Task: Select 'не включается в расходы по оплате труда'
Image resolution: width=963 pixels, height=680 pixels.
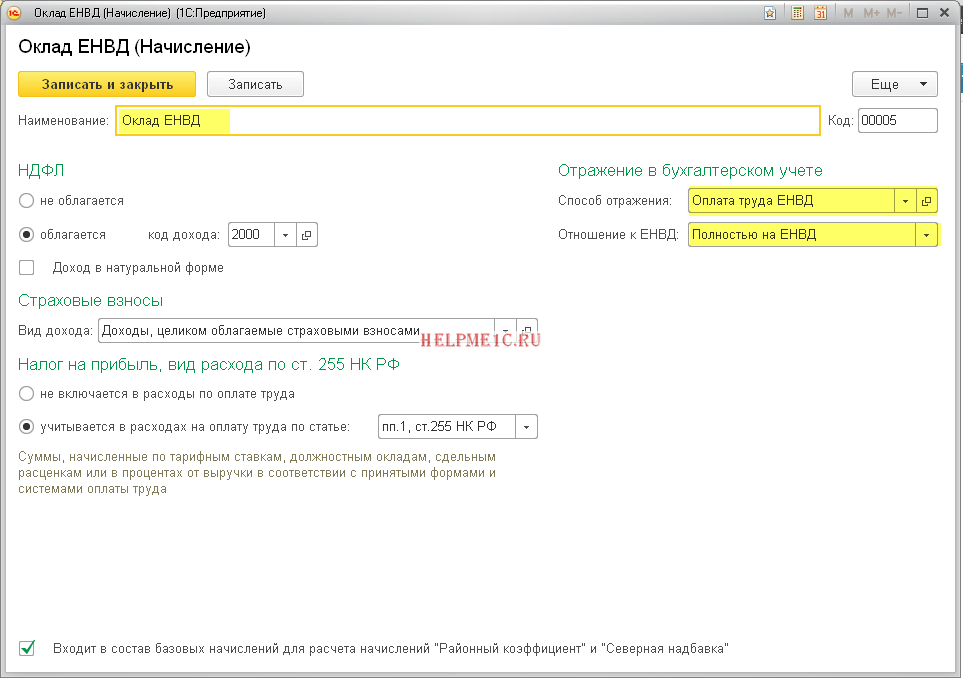Action: click(28, 394)
